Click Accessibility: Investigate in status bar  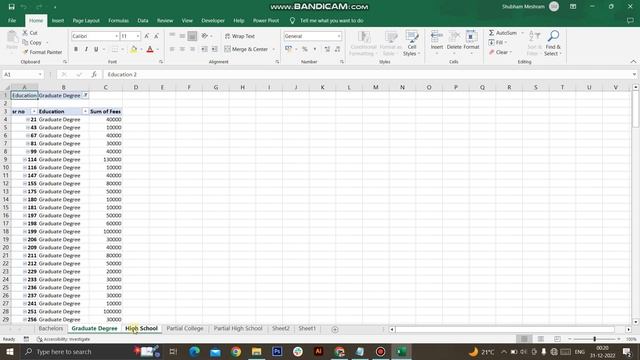63,339
